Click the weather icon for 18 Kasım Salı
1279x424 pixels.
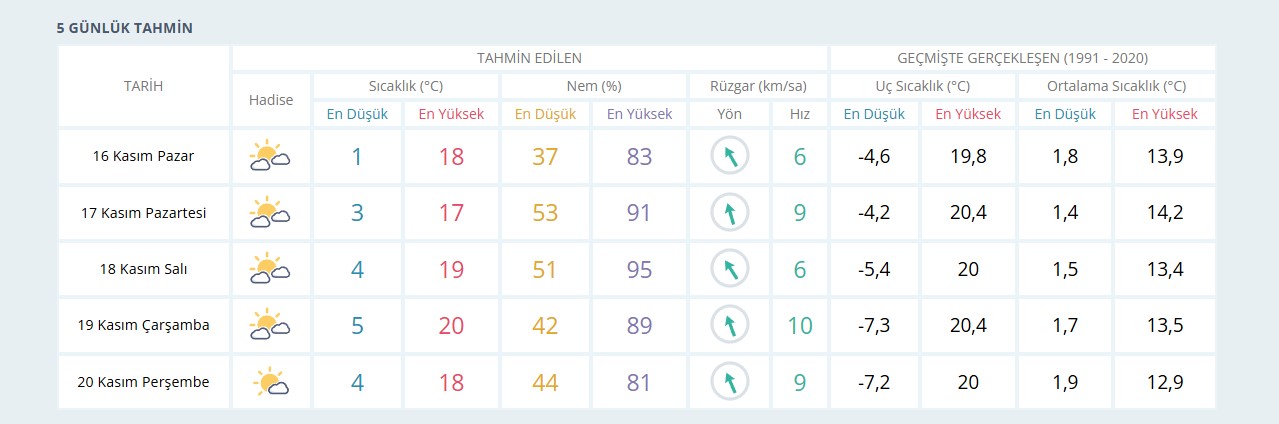(270, 269)
